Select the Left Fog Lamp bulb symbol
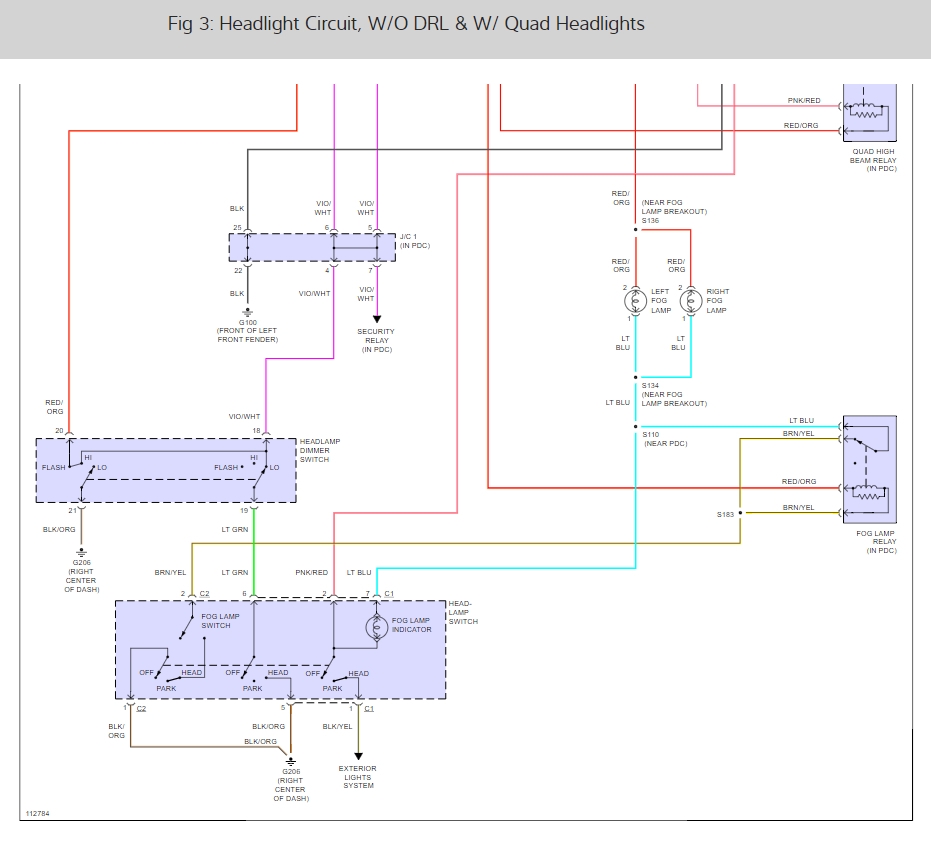Screen dimensions: 931x848 pos(635,299)
